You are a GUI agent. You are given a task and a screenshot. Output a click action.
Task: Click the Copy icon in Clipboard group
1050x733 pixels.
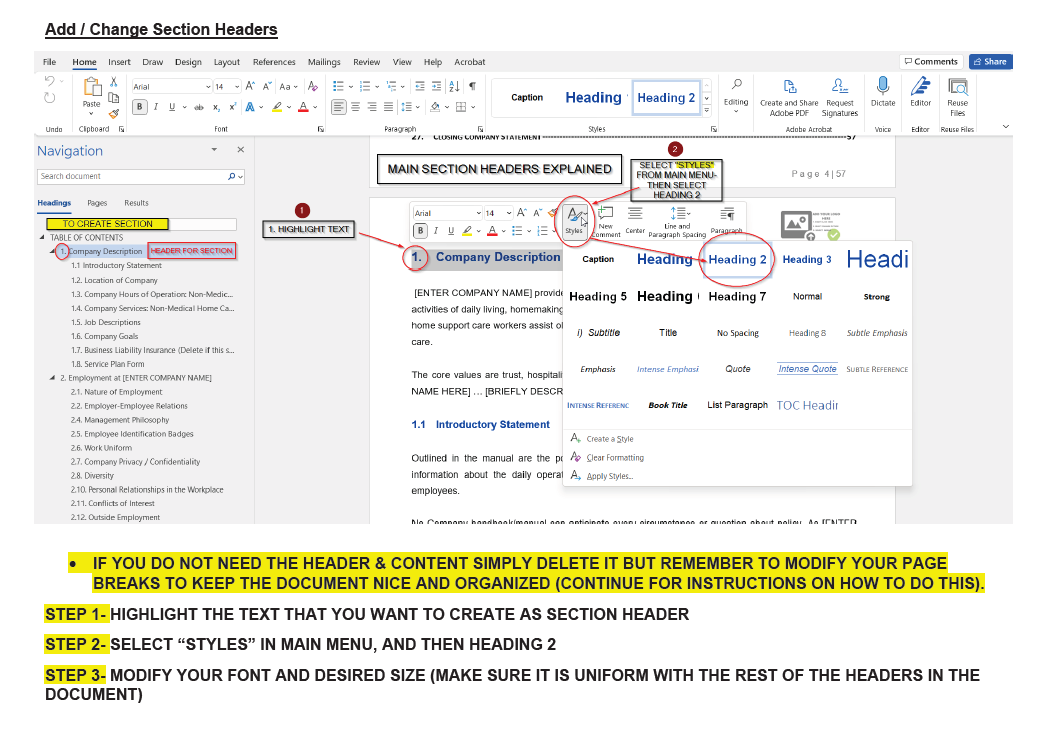(114, 98)
